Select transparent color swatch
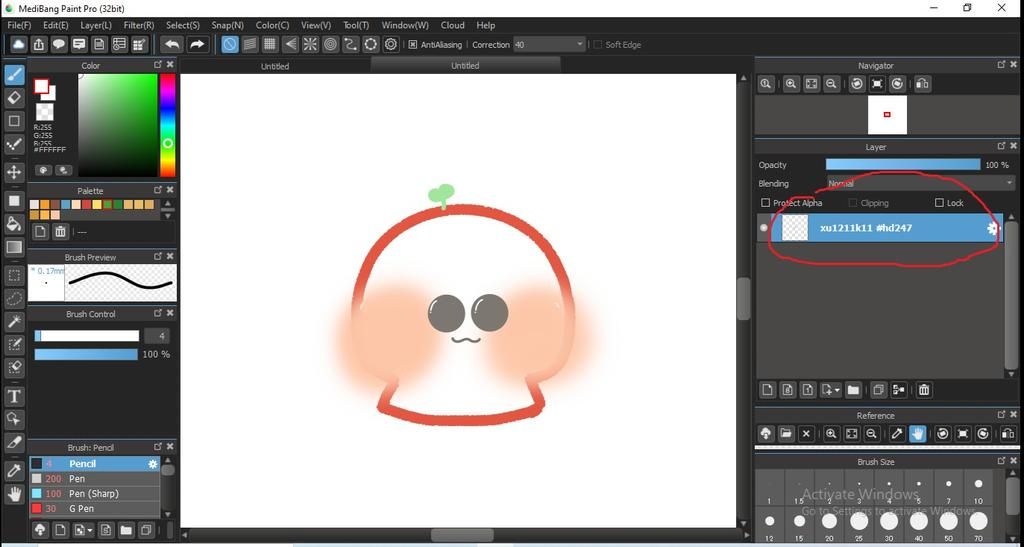 [44, 111]
